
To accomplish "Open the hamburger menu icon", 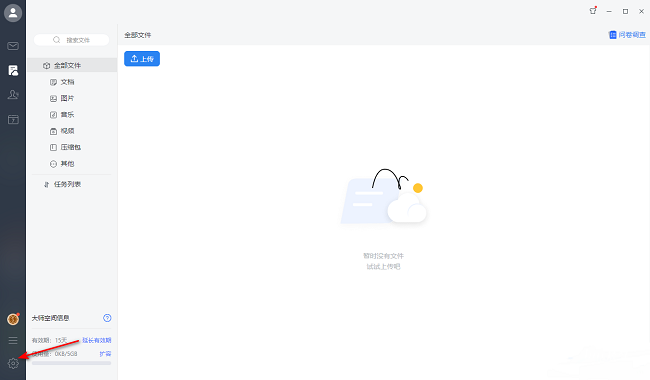I will pyautogui.click(x=13, y=340).
